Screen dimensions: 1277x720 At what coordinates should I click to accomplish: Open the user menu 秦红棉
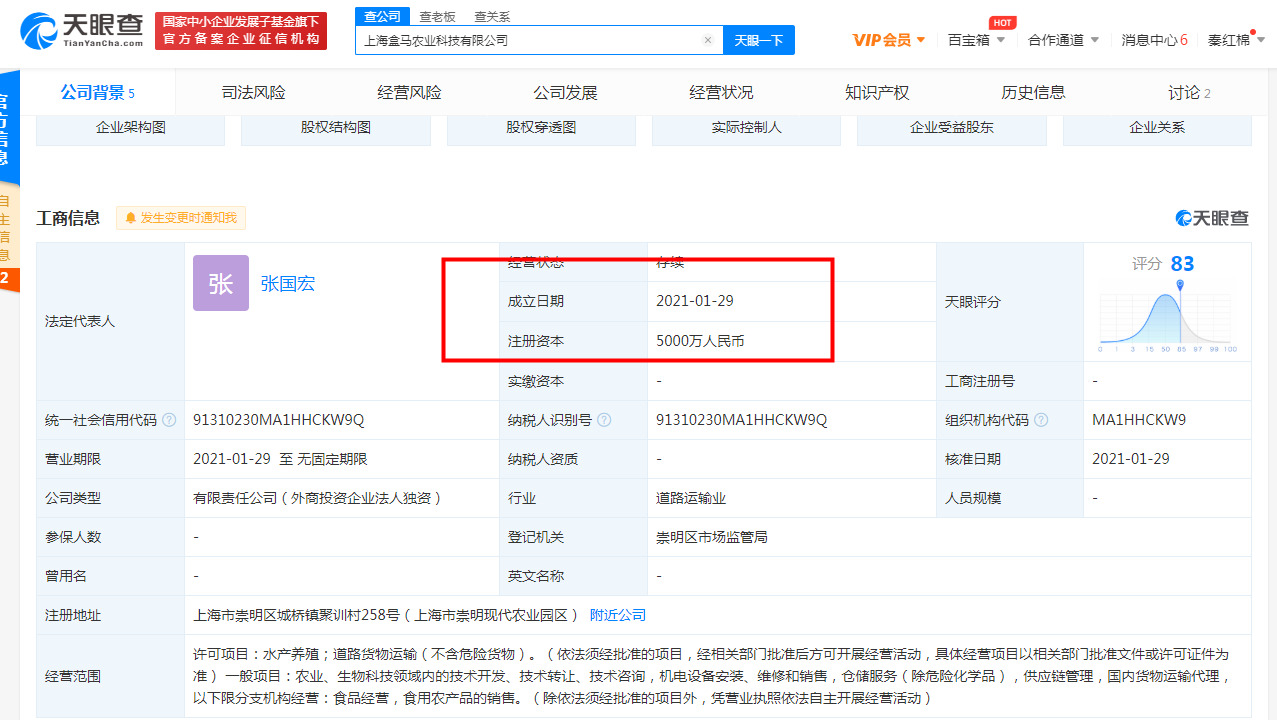point(1236,40)
